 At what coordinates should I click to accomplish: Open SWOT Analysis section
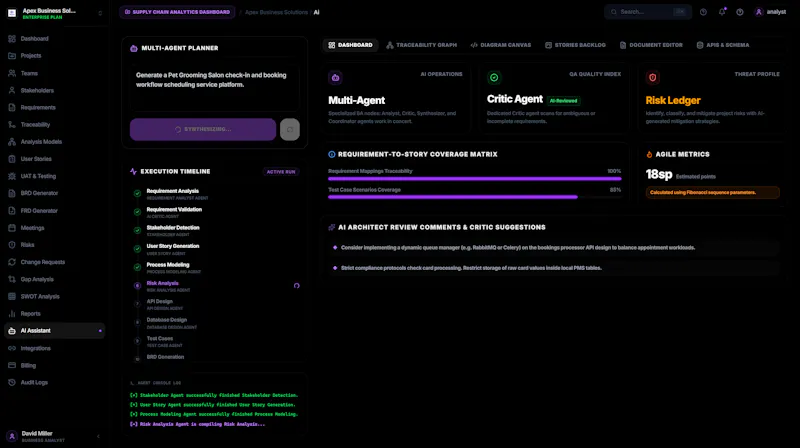(x=54, y=296)
